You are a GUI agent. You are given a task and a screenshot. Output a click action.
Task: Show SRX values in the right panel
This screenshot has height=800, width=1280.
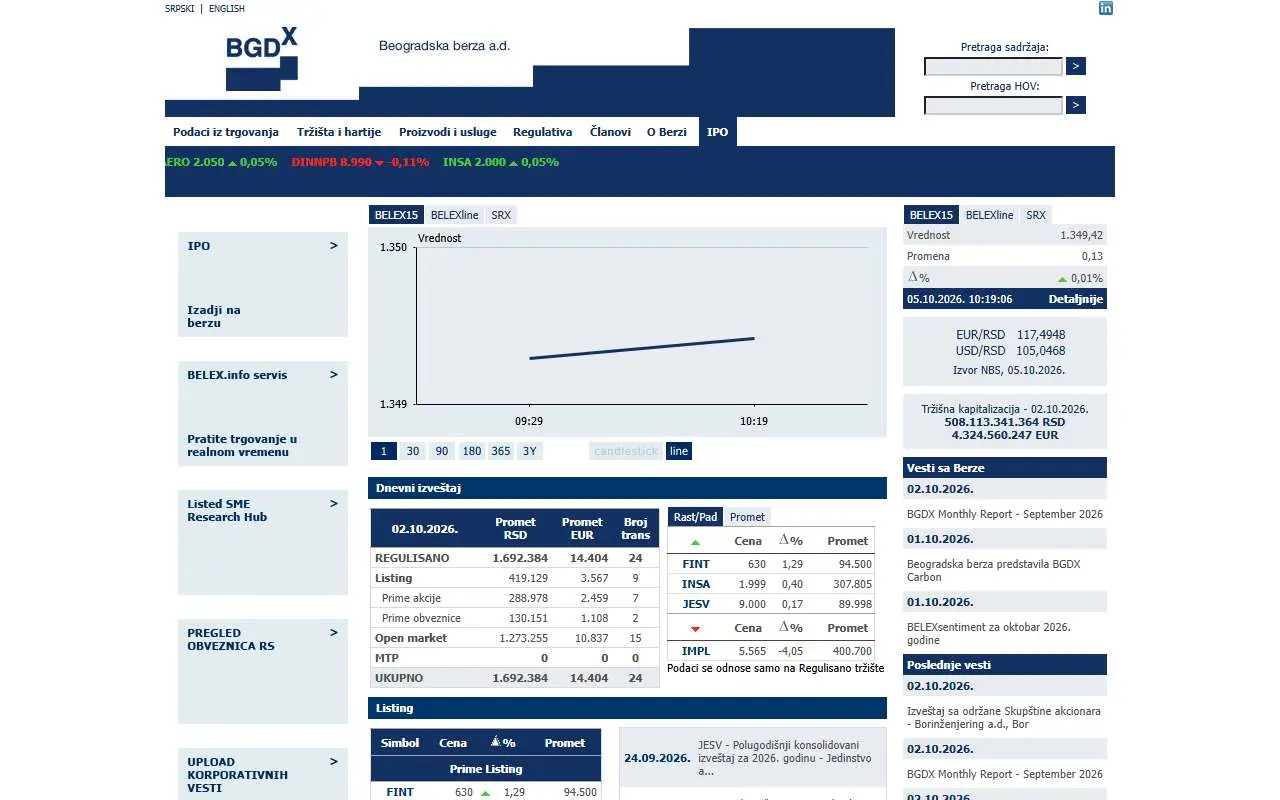(x=1036, y=215)
